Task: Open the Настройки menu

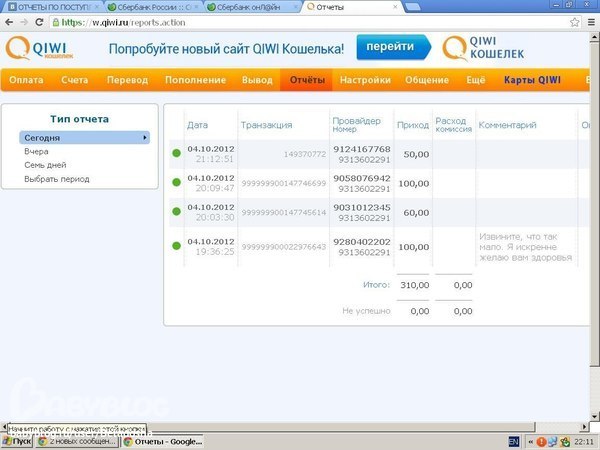Action: click(365, 80)
